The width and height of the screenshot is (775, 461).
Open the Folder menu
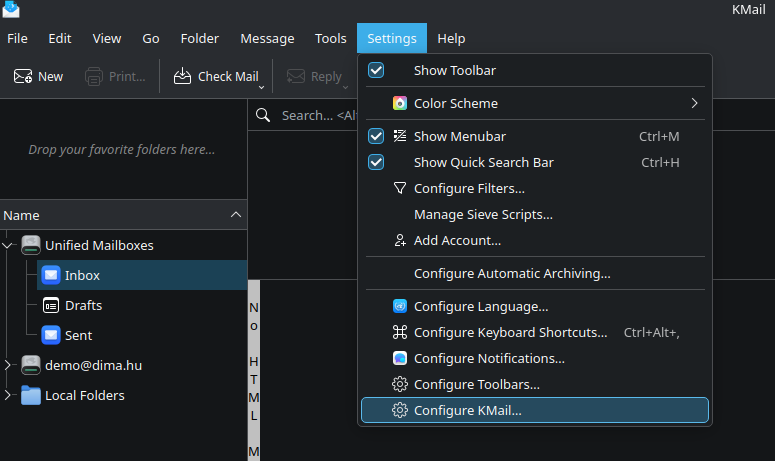200,38
